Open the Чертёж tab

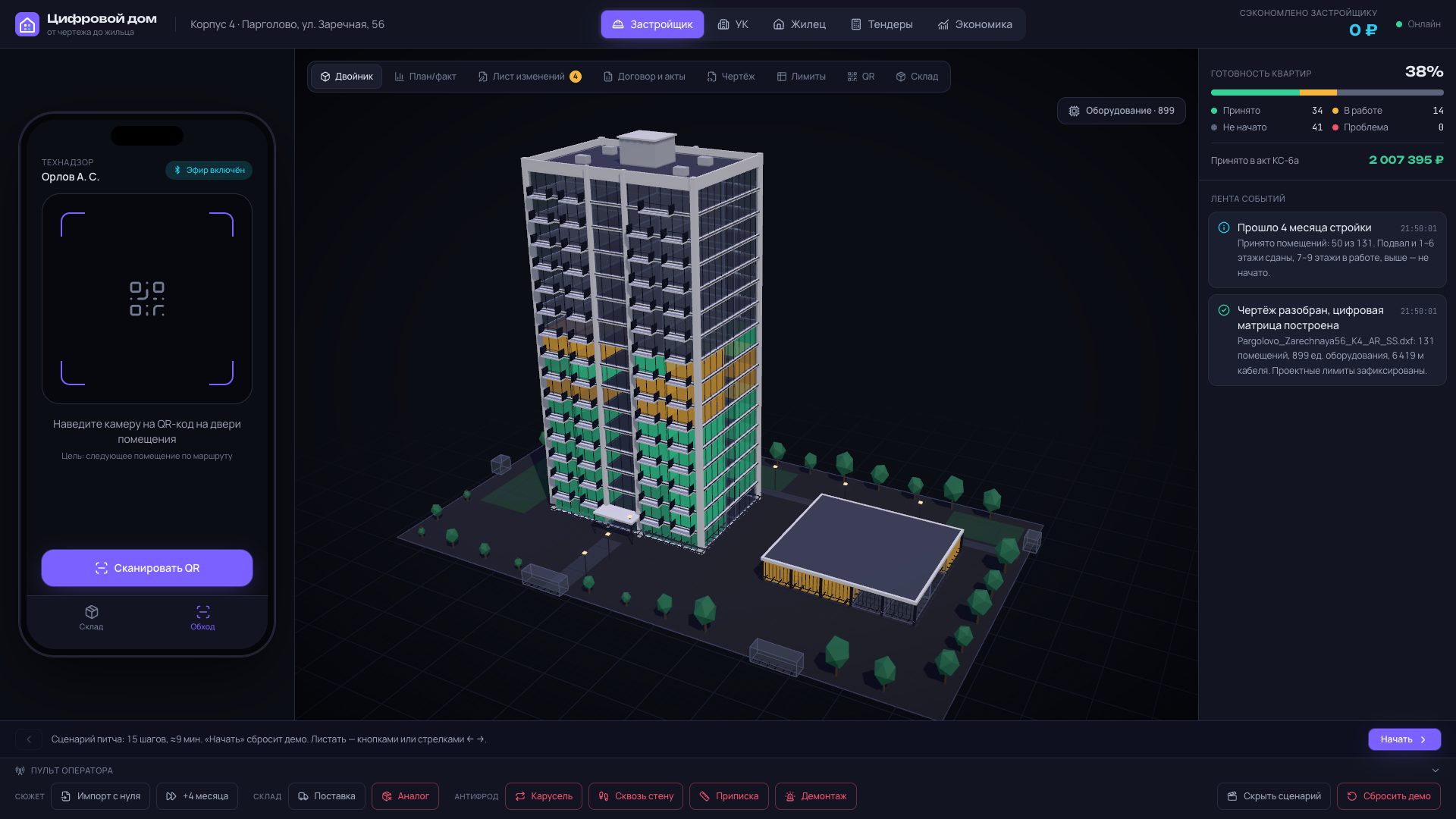pyautogui.click(x=730, y=77)
